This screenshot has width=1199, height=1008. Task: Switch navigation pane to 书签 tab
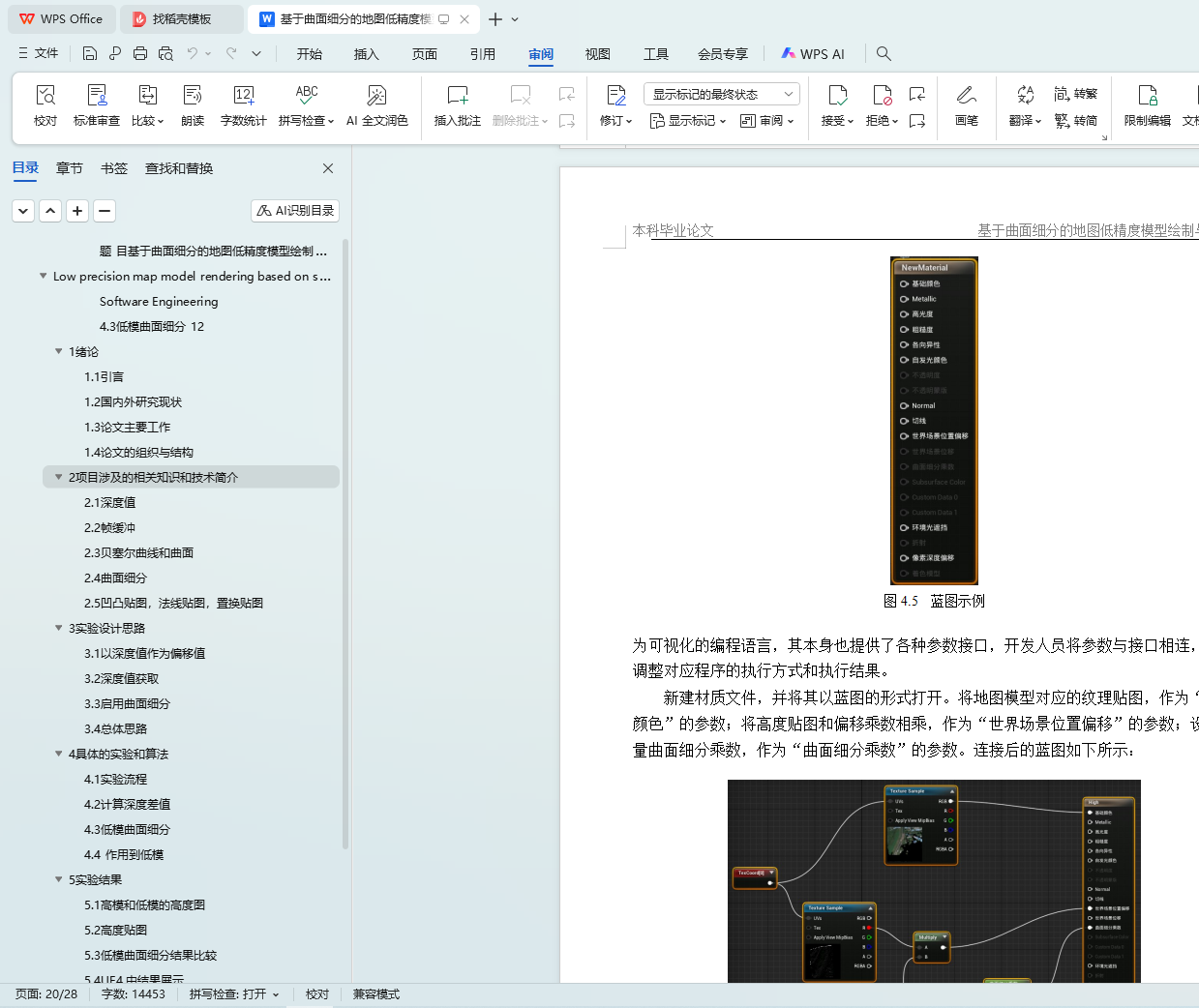click(x=114, y=168)
